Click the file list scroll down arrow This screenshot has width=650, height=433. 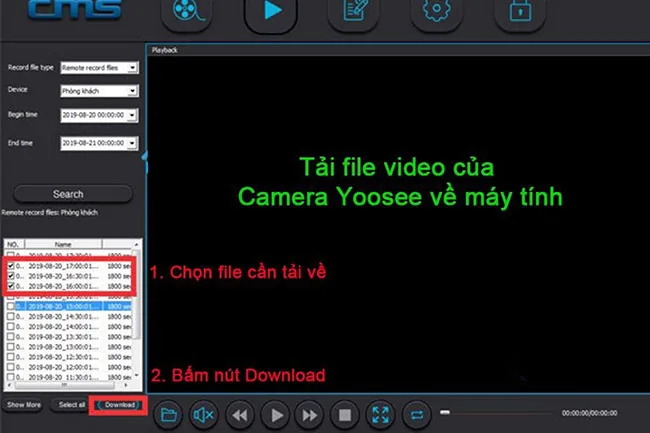136,375
